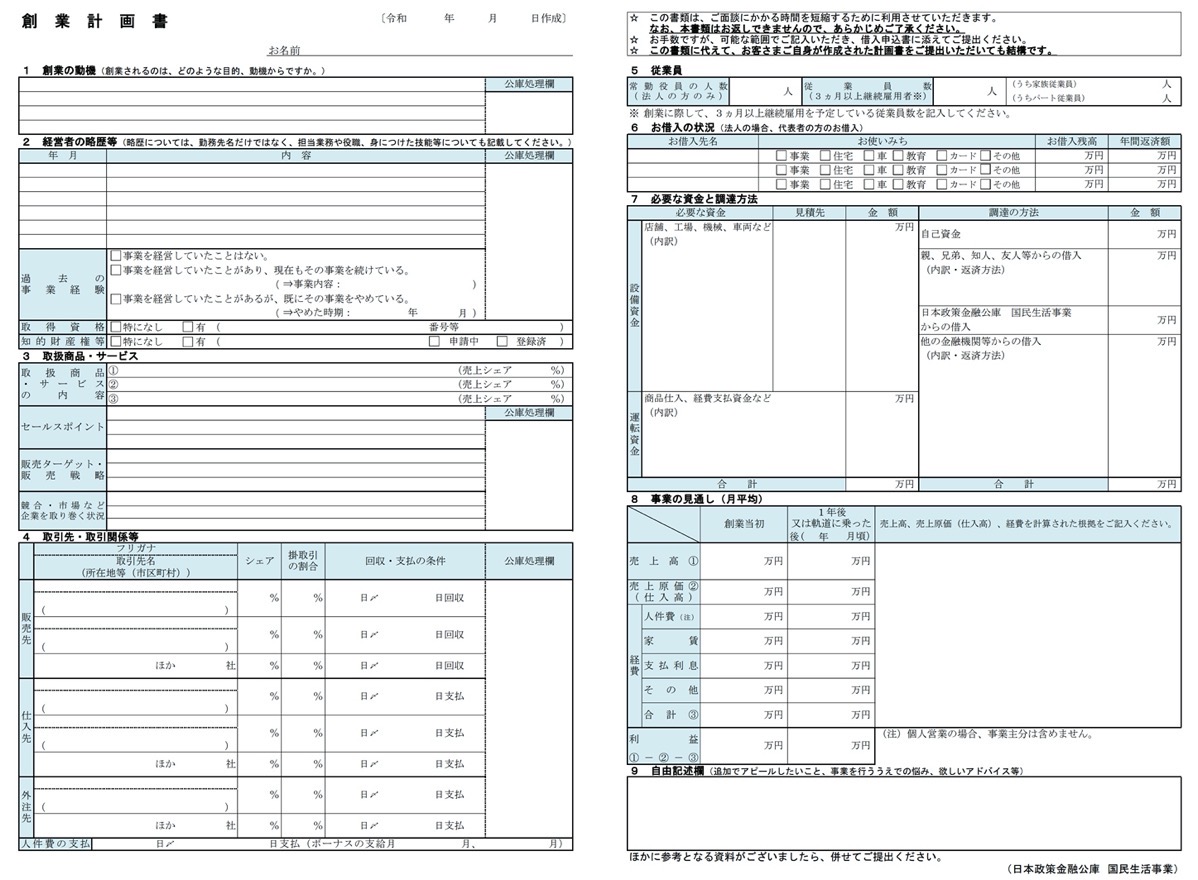The image size is (1198, 880).
Task: Check 取得資格 '特になし' box
Action: tap(115, 327)
